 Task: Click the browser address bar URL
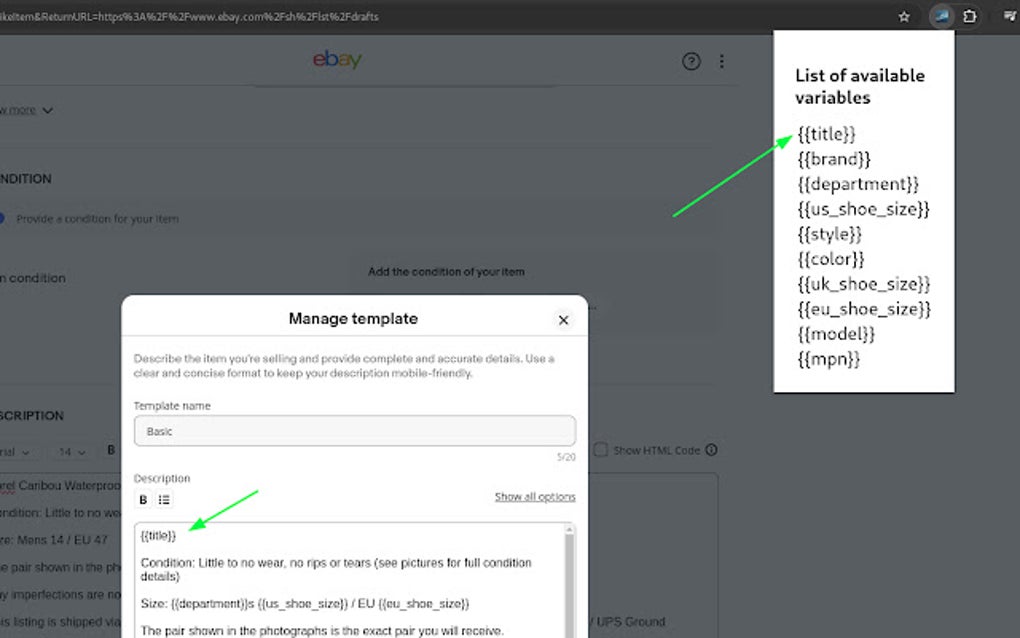[x=189, y=17]
